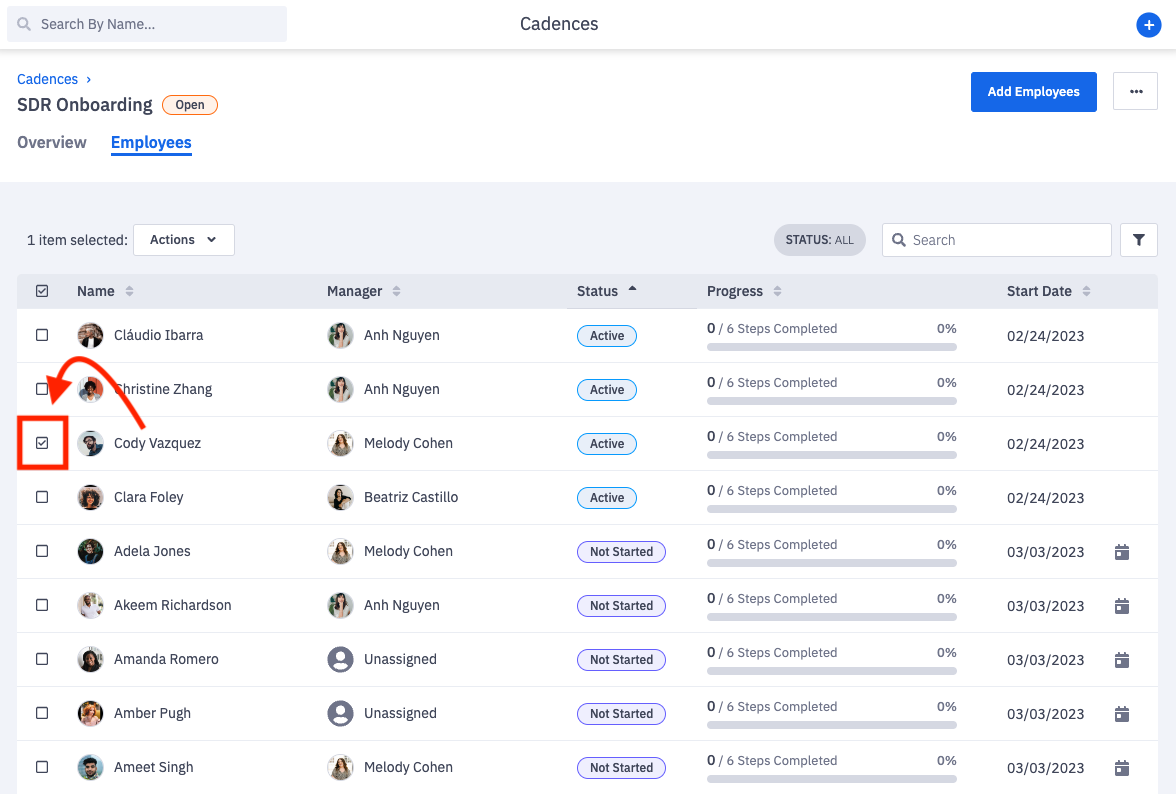Uncheck the Cody Vazquez checkbox

tap(42, 443)
